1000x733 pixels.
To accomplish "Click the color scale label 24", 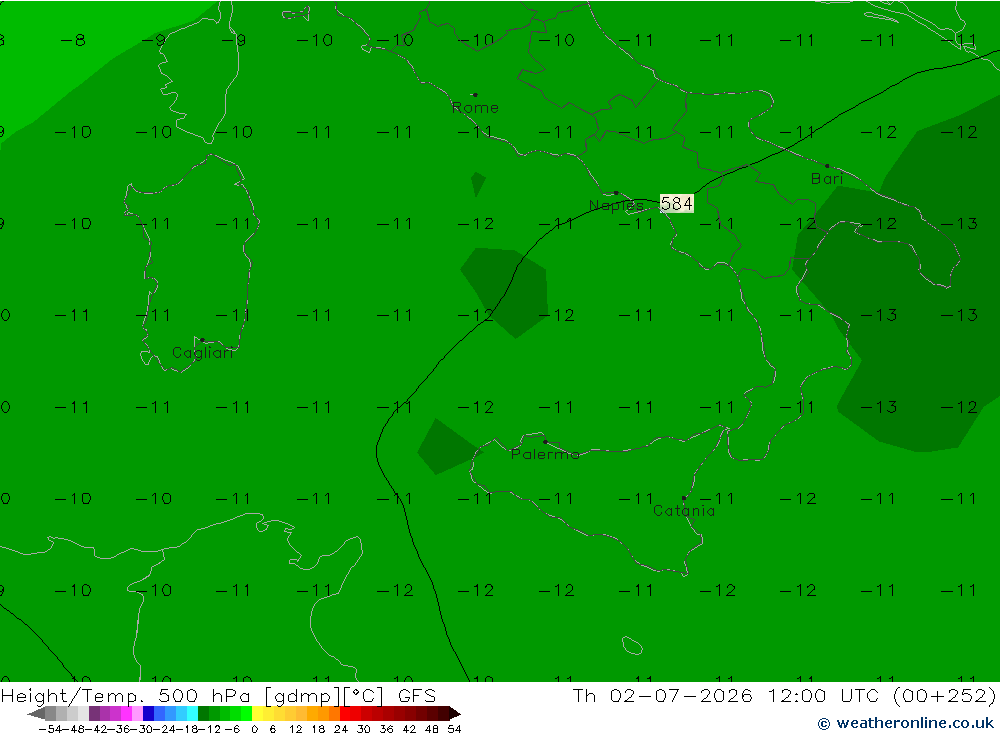I will coord(341,729).
